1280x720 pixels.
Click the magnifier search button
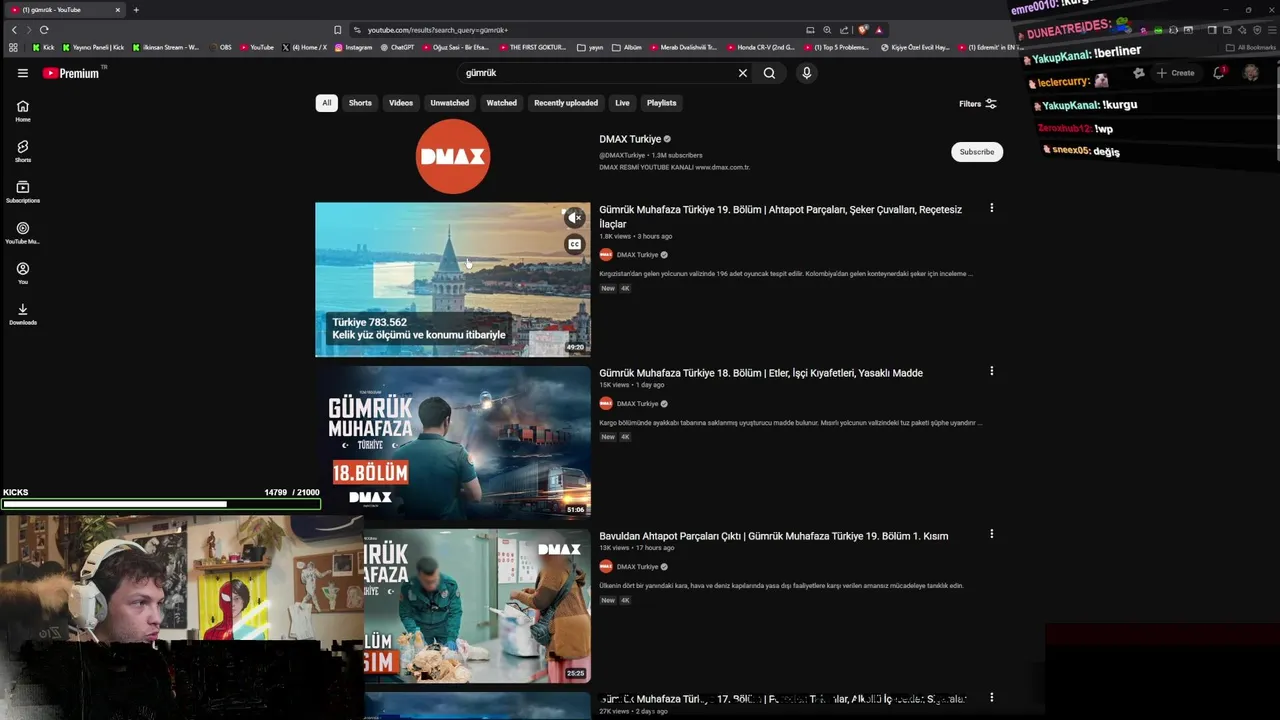tap(769, 73)
